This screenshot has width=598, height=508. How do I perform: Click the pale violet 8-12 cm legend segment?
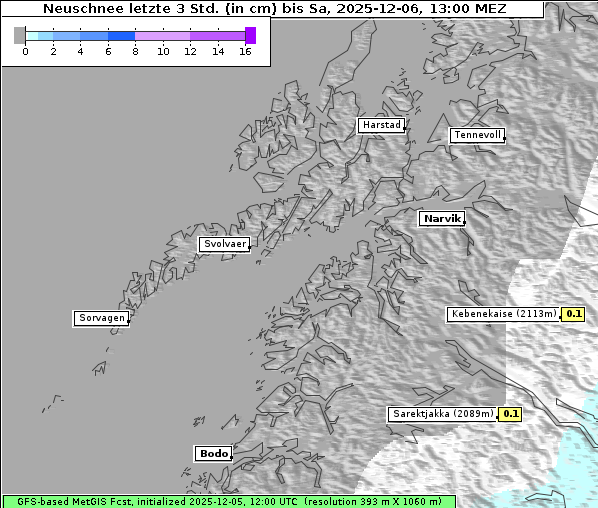[x=163, y=36]
